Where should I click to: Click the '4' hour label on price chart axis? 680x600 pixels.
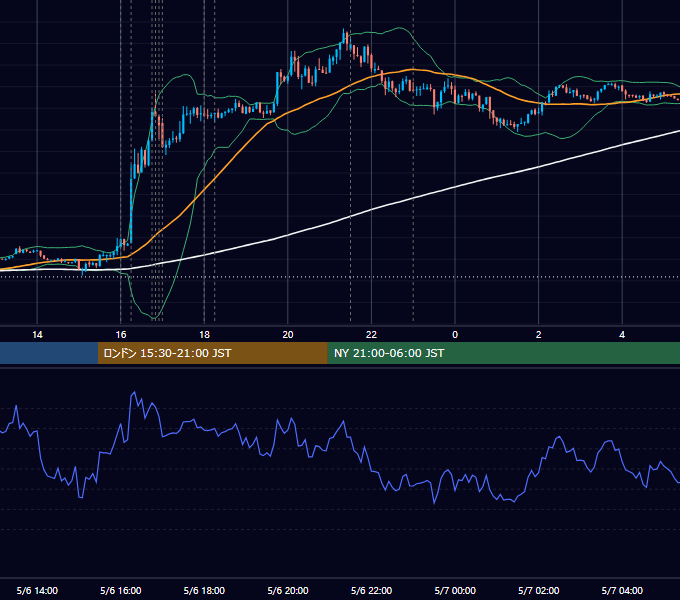[x=622, y=335]
